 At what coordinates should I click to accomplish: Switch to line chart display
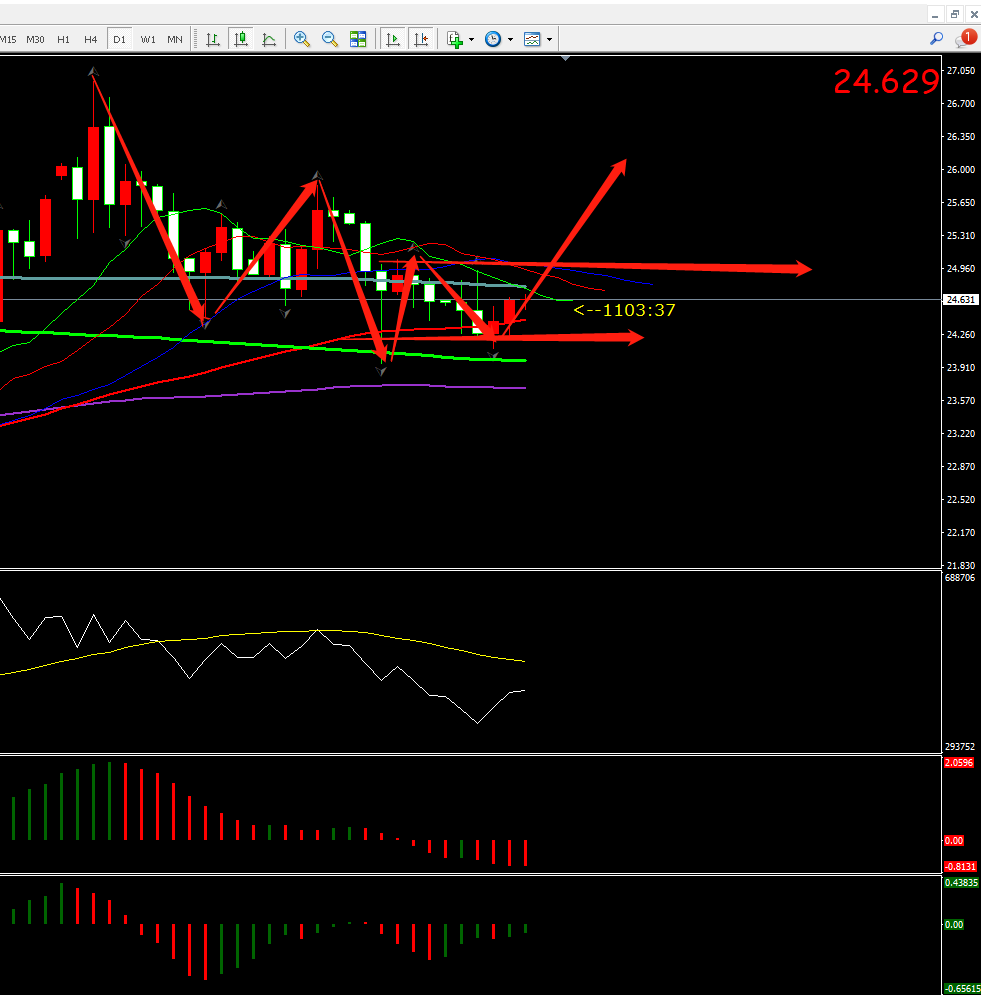click(269, 39)
